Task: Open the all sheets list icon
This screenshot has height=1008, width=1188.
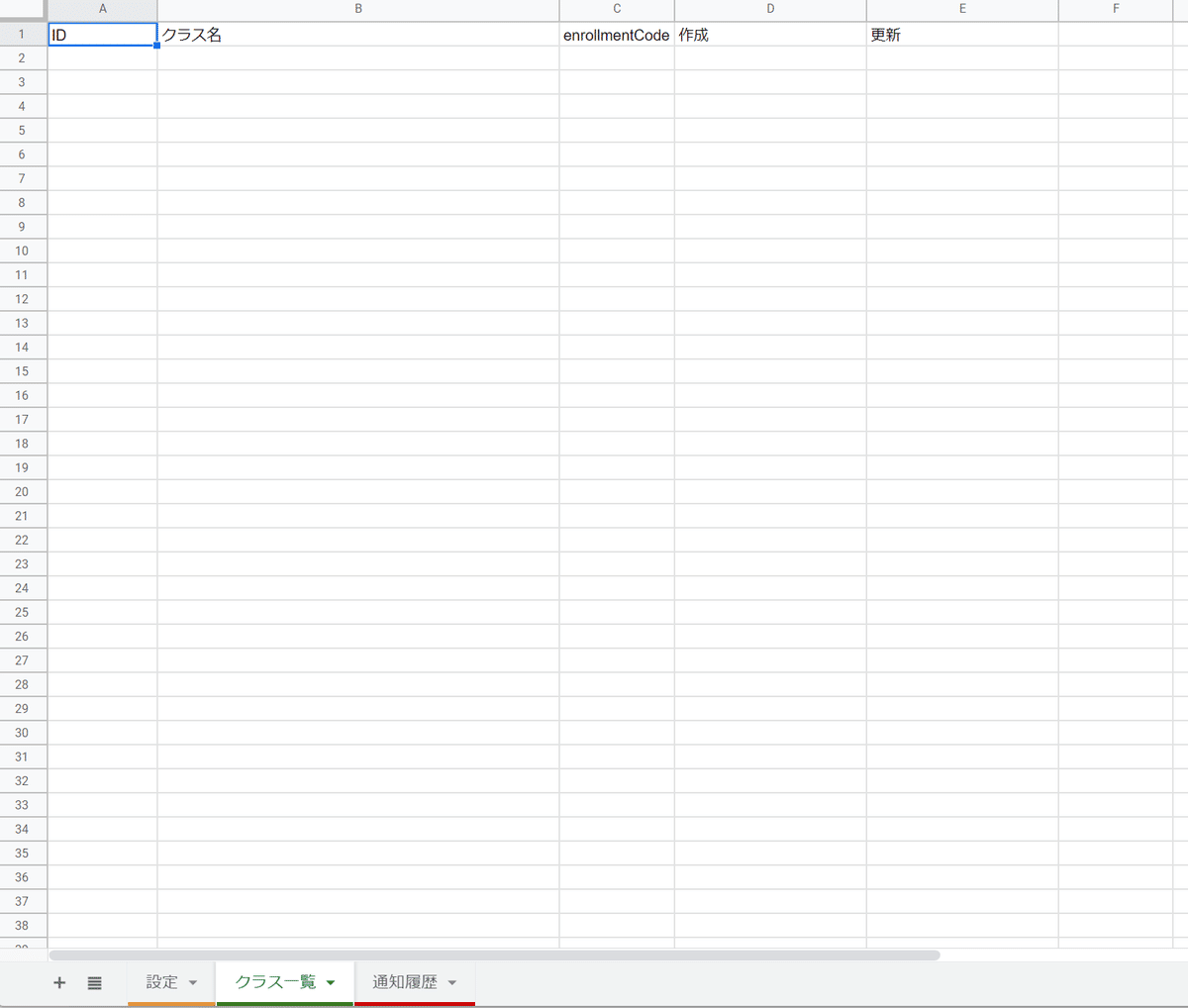Action: coord(95,982)
